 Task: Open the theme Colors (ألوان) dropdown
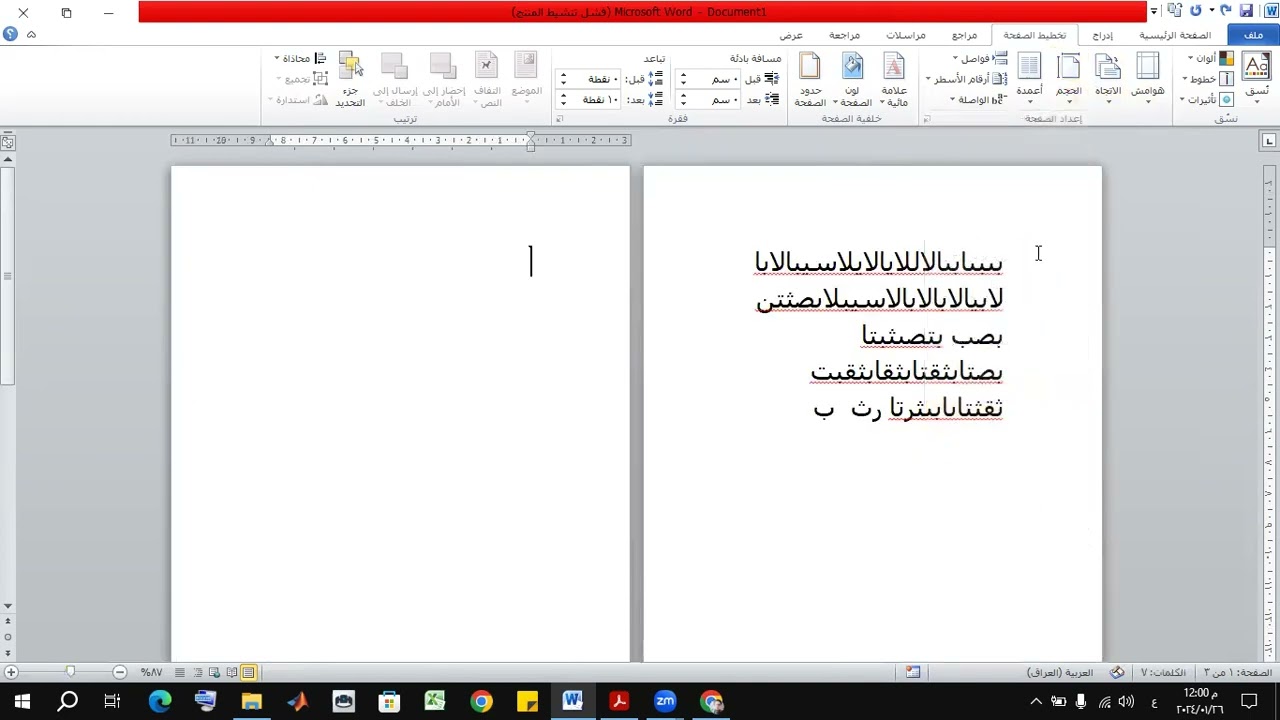(1211, 59)
